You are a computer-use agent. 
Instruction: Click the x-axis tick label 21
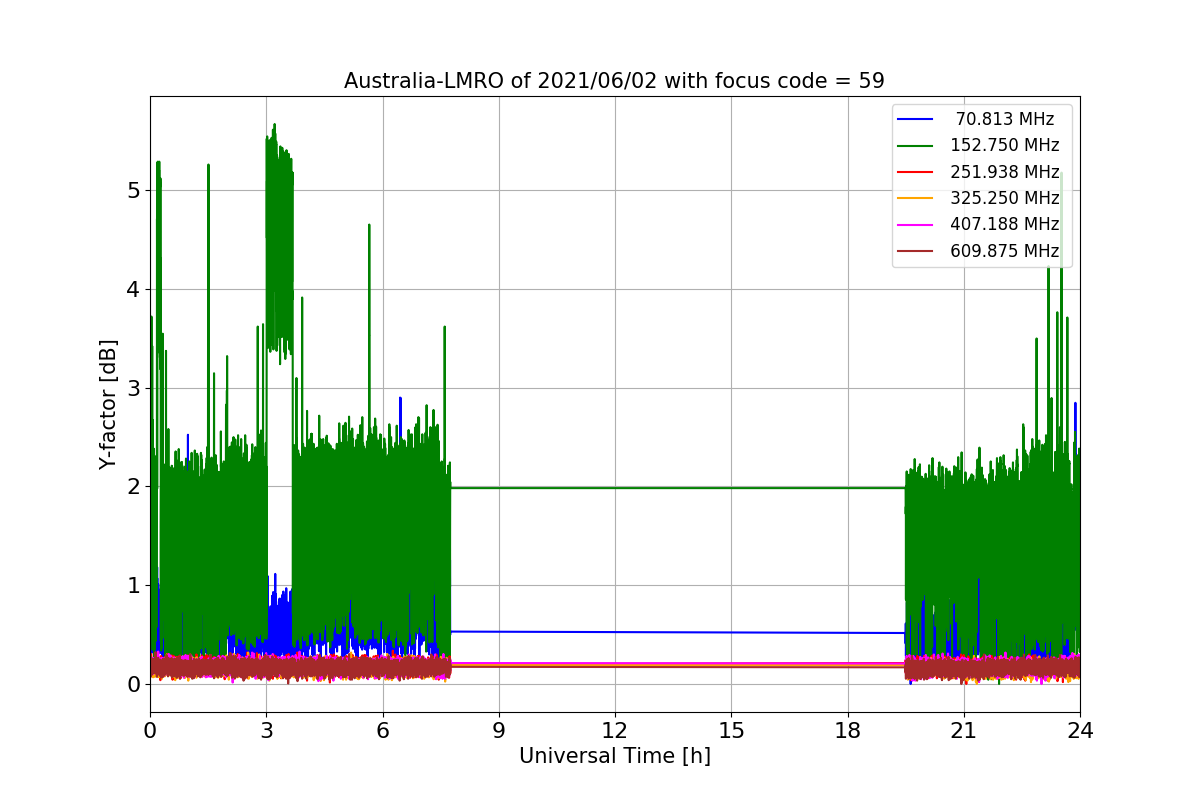(963, 730)
